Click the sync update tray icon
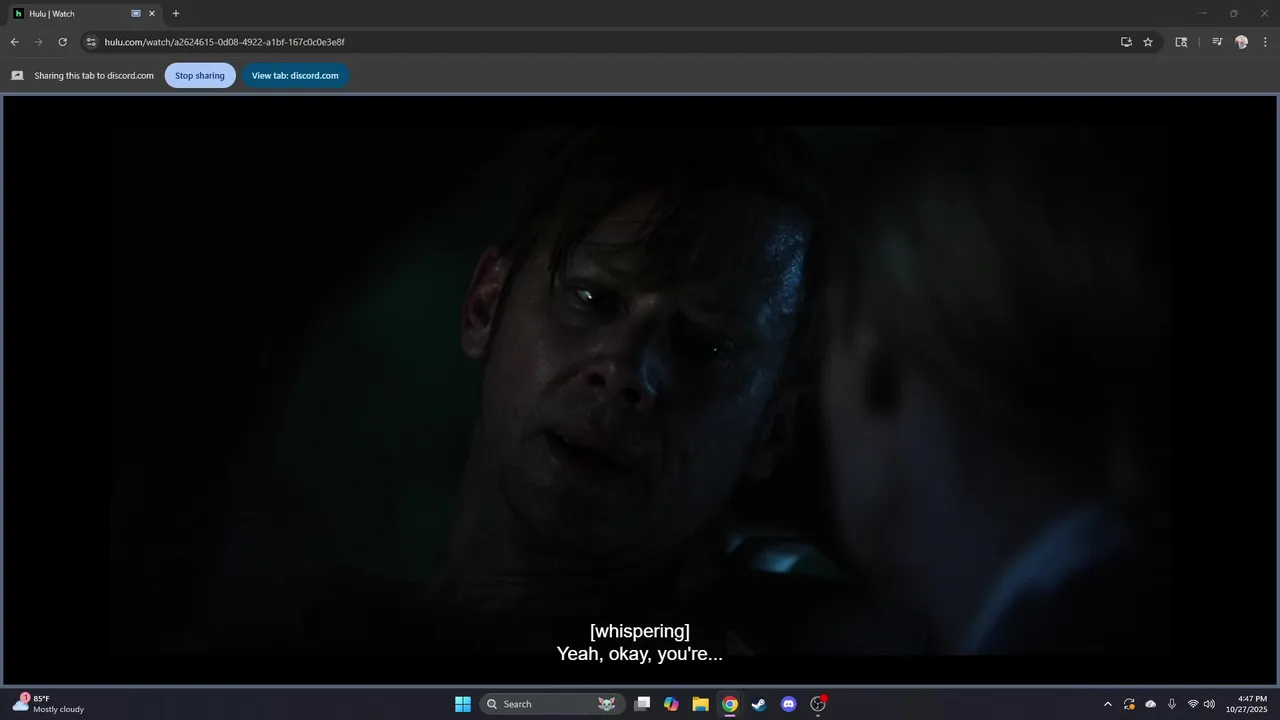The image size is (1280, 720). (1129, 704)
